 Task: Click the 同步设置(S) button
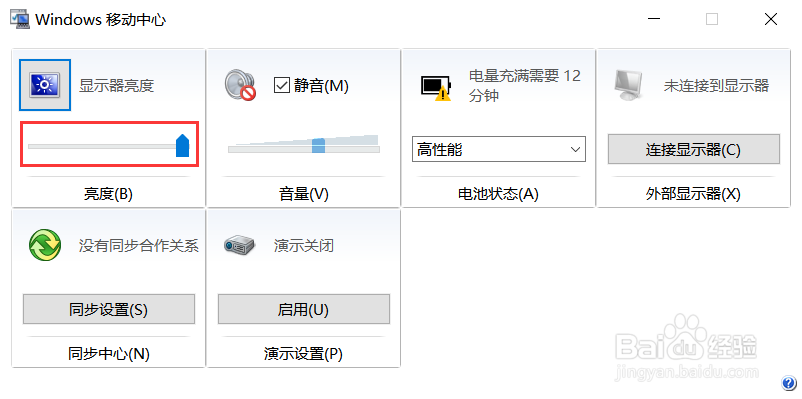108,309
